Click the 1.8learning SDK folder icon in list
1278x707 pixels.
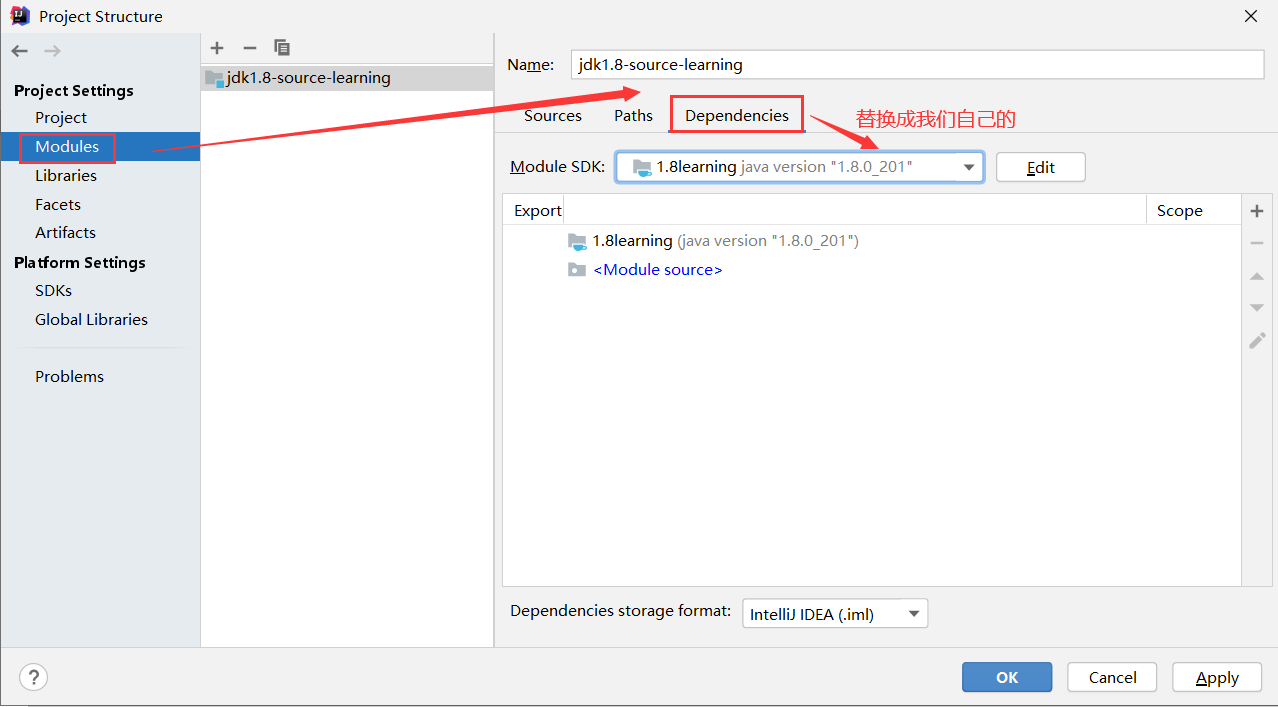point(577,241)
